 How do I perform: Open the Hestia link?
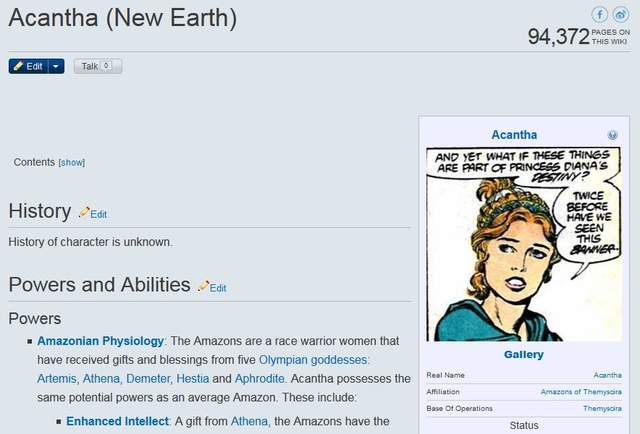194,378
